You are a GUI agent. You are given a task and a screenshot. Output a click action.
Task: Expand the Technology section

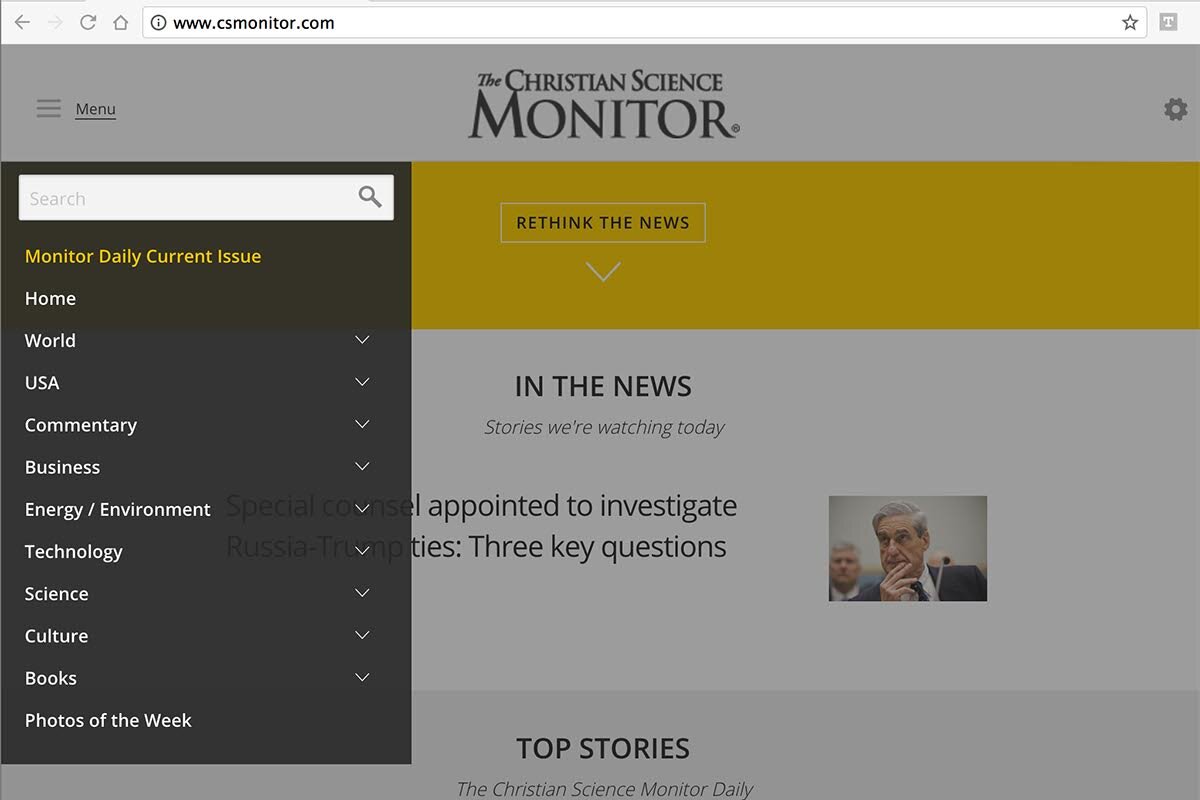[x=363, y=551]
